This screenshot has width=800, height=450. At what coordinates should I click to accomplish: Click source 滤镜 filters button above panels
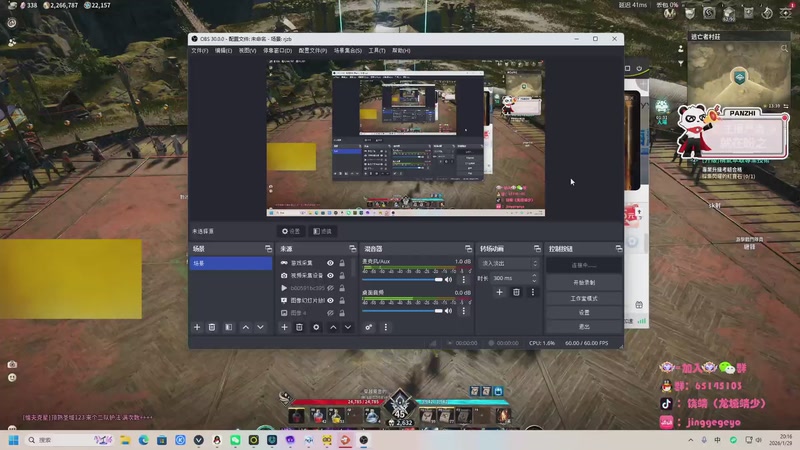[322, 231]
